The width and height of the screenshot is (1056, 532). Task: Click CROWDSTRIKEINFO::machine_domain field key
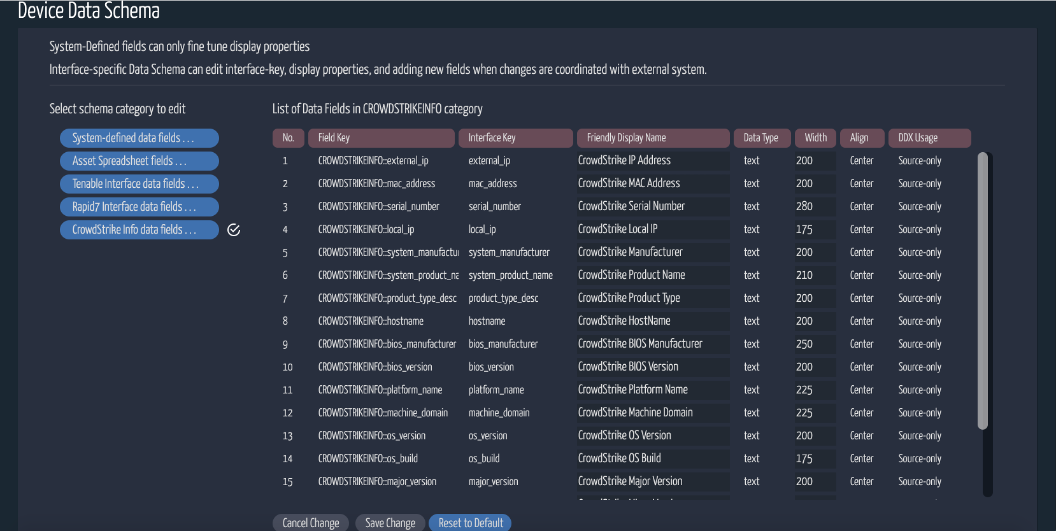383,413
